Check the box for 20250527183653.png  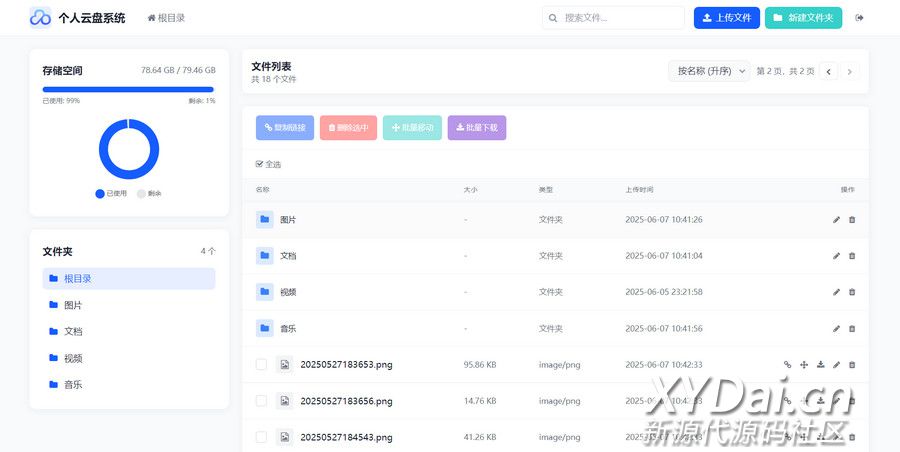click(261, 365)
